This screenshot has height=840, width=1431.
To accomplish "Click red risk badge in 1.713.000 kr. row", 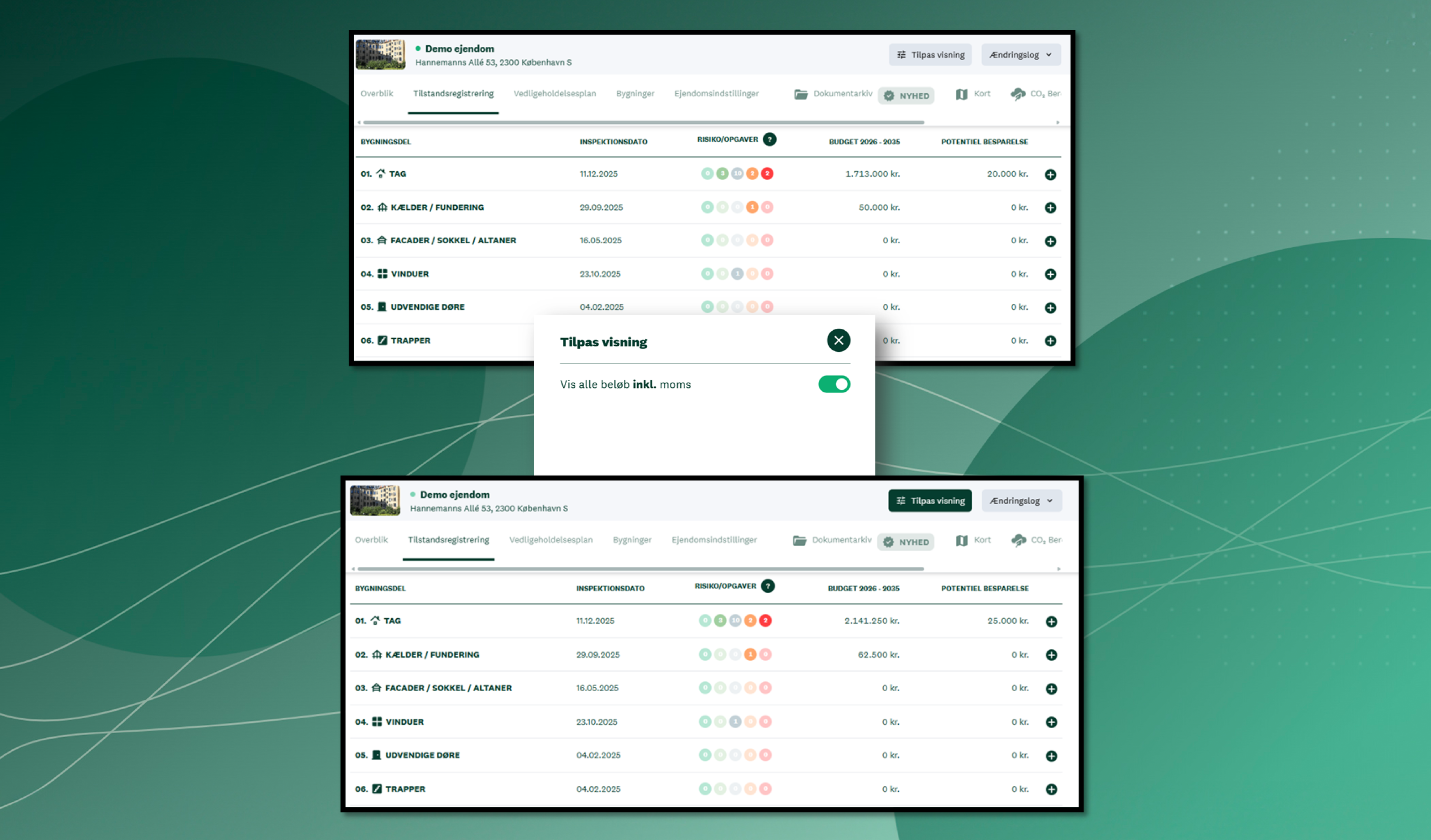I will (x=767, y=174).
